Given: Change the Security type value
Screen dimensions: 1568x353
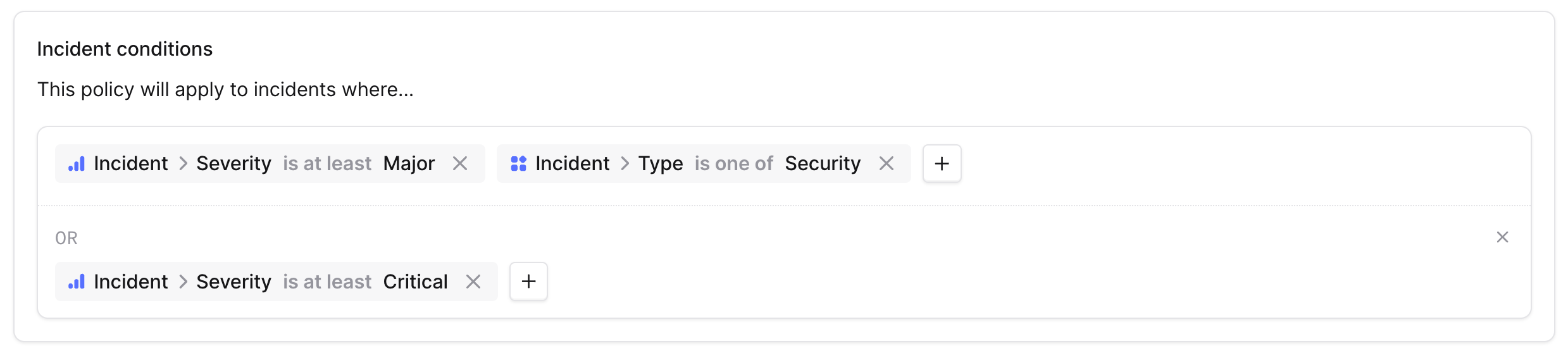Looking at the screenshot, I should point(823,164).
